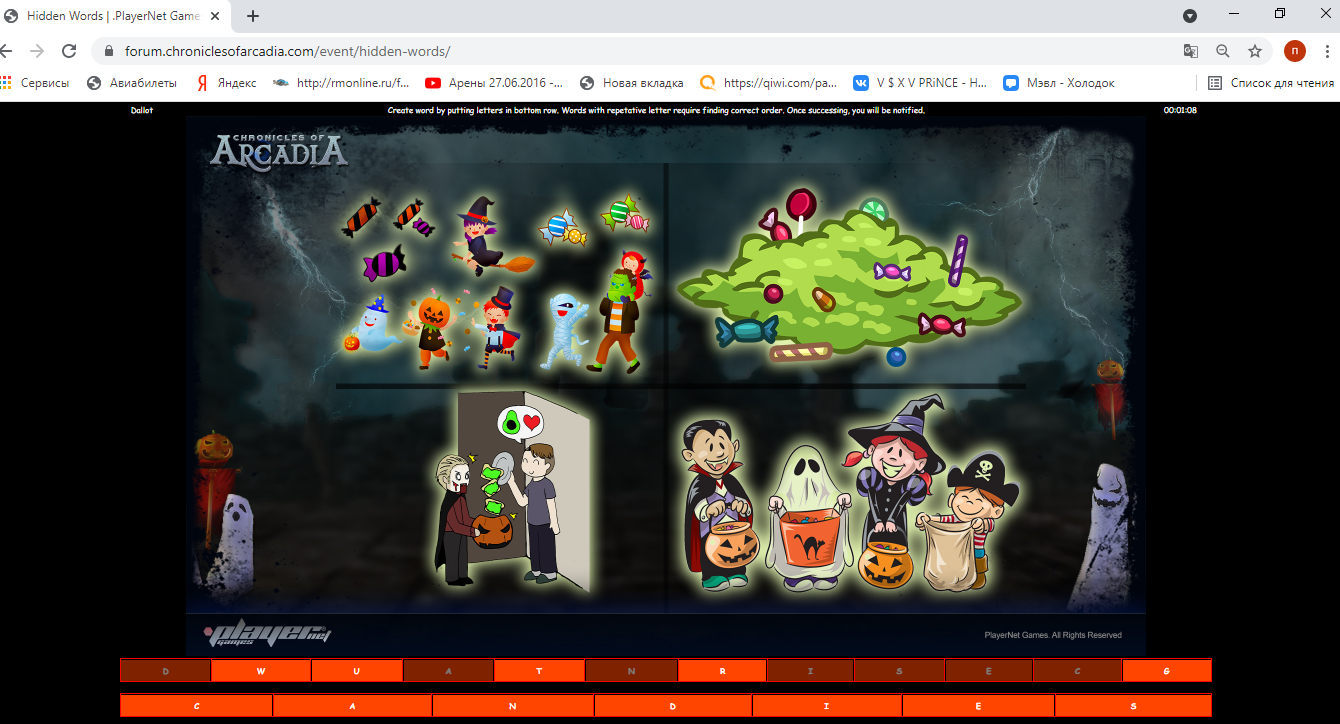Click the Chronicles of Arcadia logo
Screen dimensions: 1340x724
tap(279, 150)
